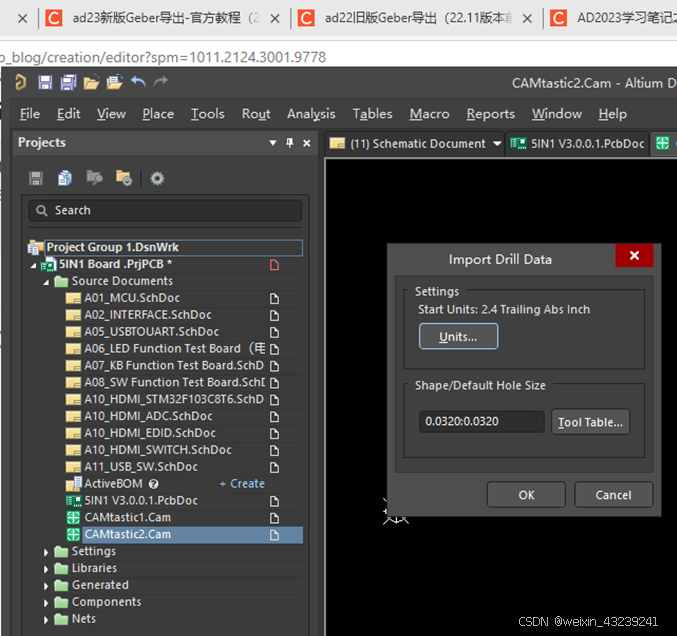Click the Save All icon in top toolbar

click(68, 82)
